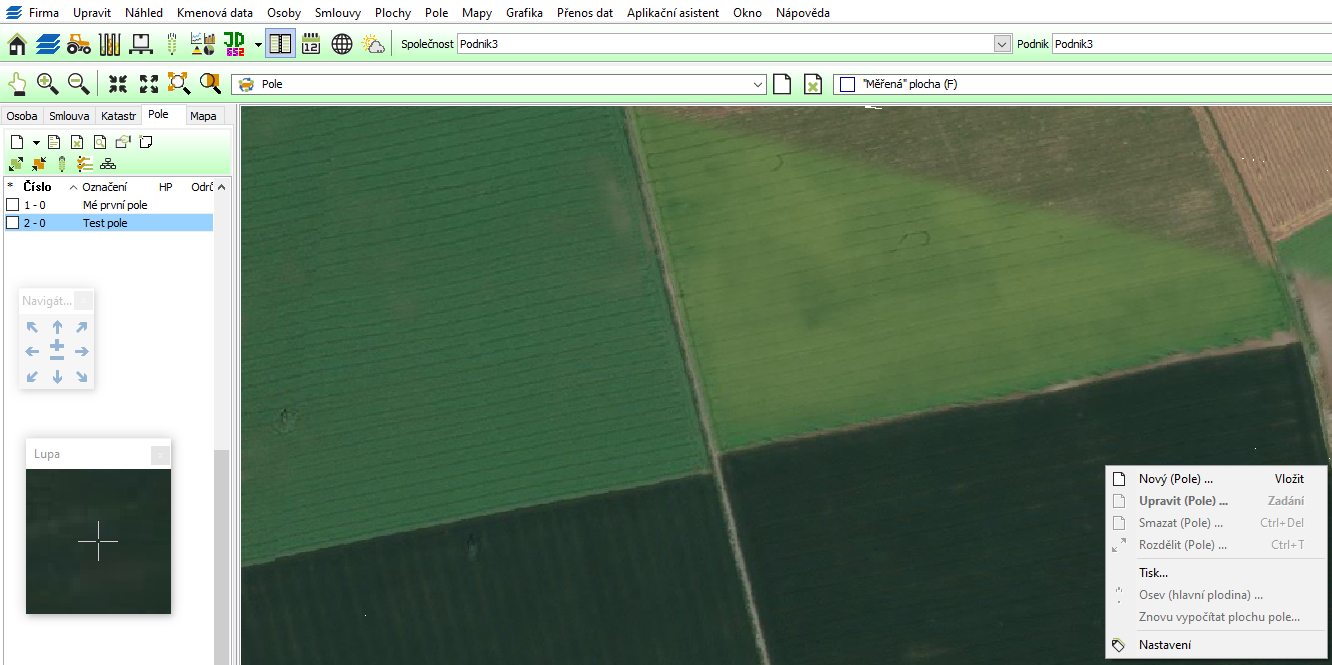This screenshot has height=665, width=1332.
Task: Select the pointing hand tool
Action: [x=17, y=84]
